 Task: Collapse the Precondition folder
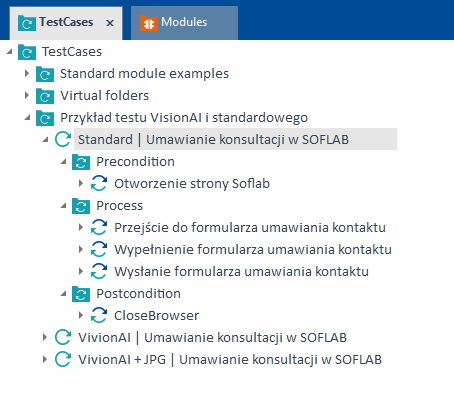tap(63, 162)
